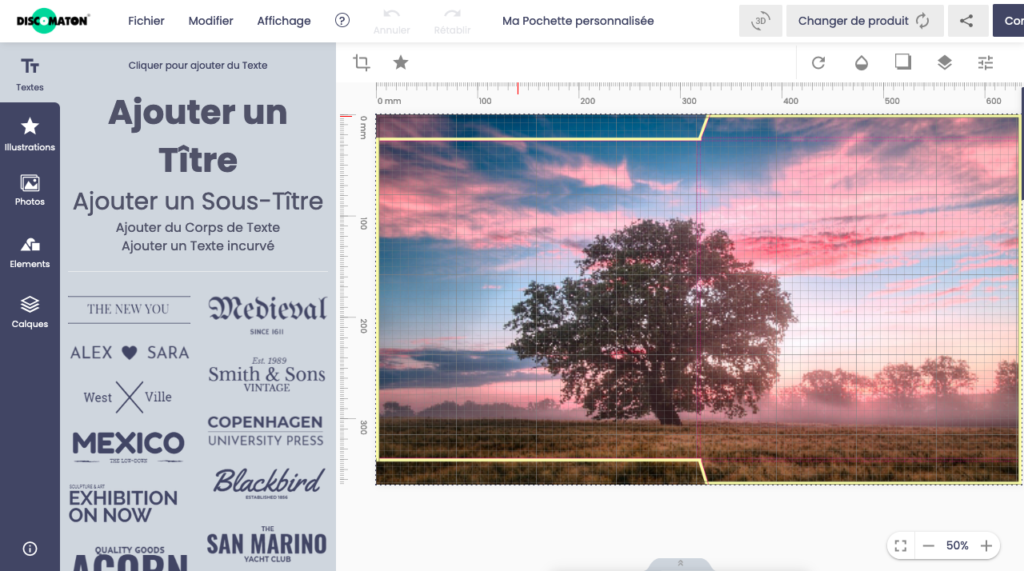Open the help question mark icon

coord(342,20)
